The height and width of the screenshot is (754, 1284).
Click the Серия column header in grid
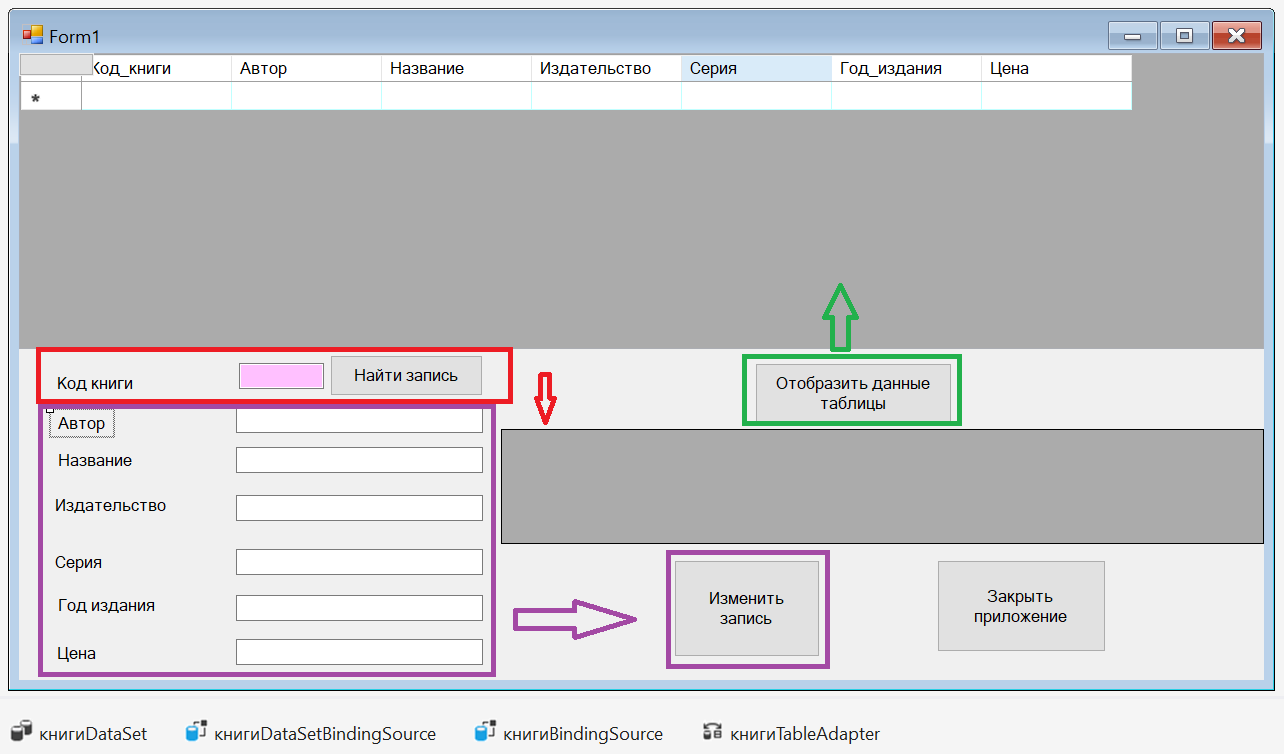755,68
